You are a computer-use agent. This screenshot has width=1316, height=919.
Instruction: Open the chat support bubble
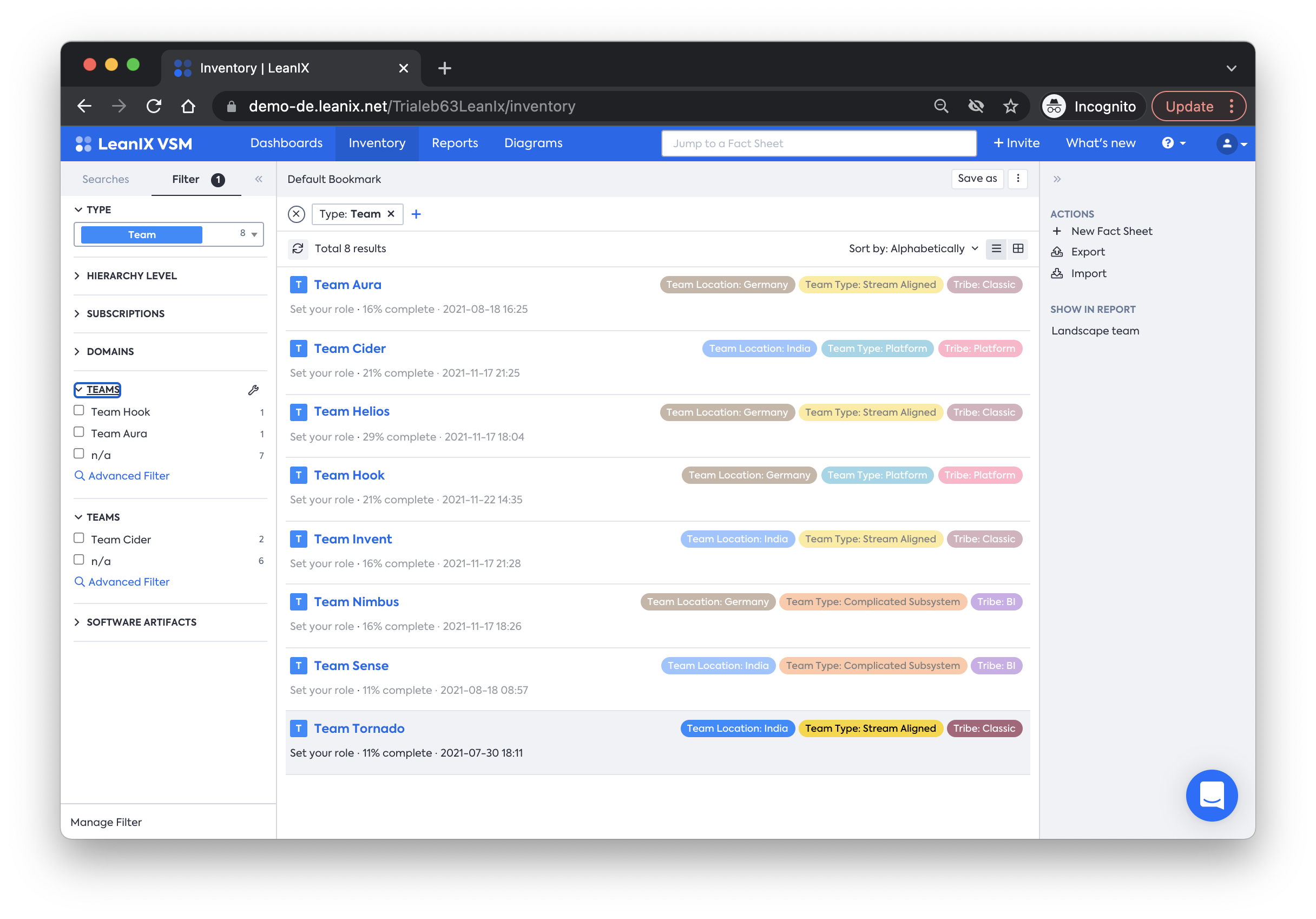tap(1211, 795)
